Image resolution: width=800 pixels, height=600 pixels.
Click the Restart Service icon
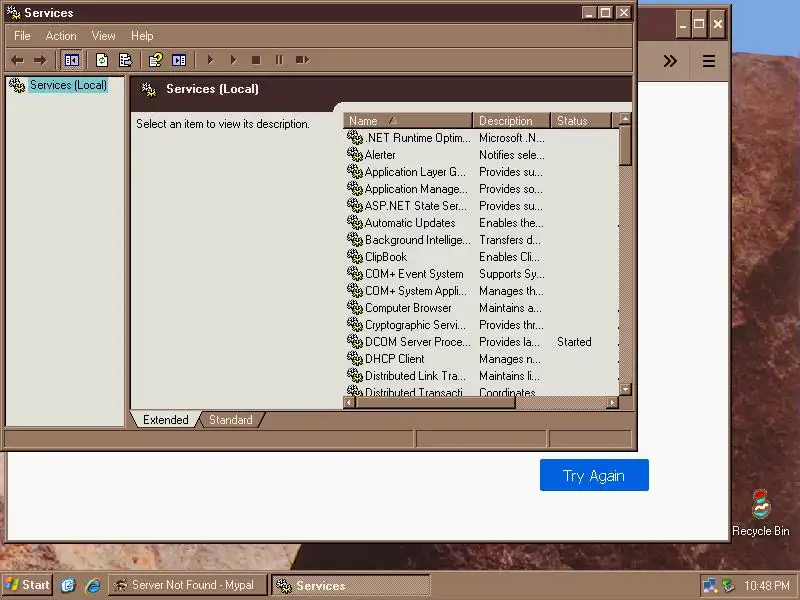coord(303,60)
